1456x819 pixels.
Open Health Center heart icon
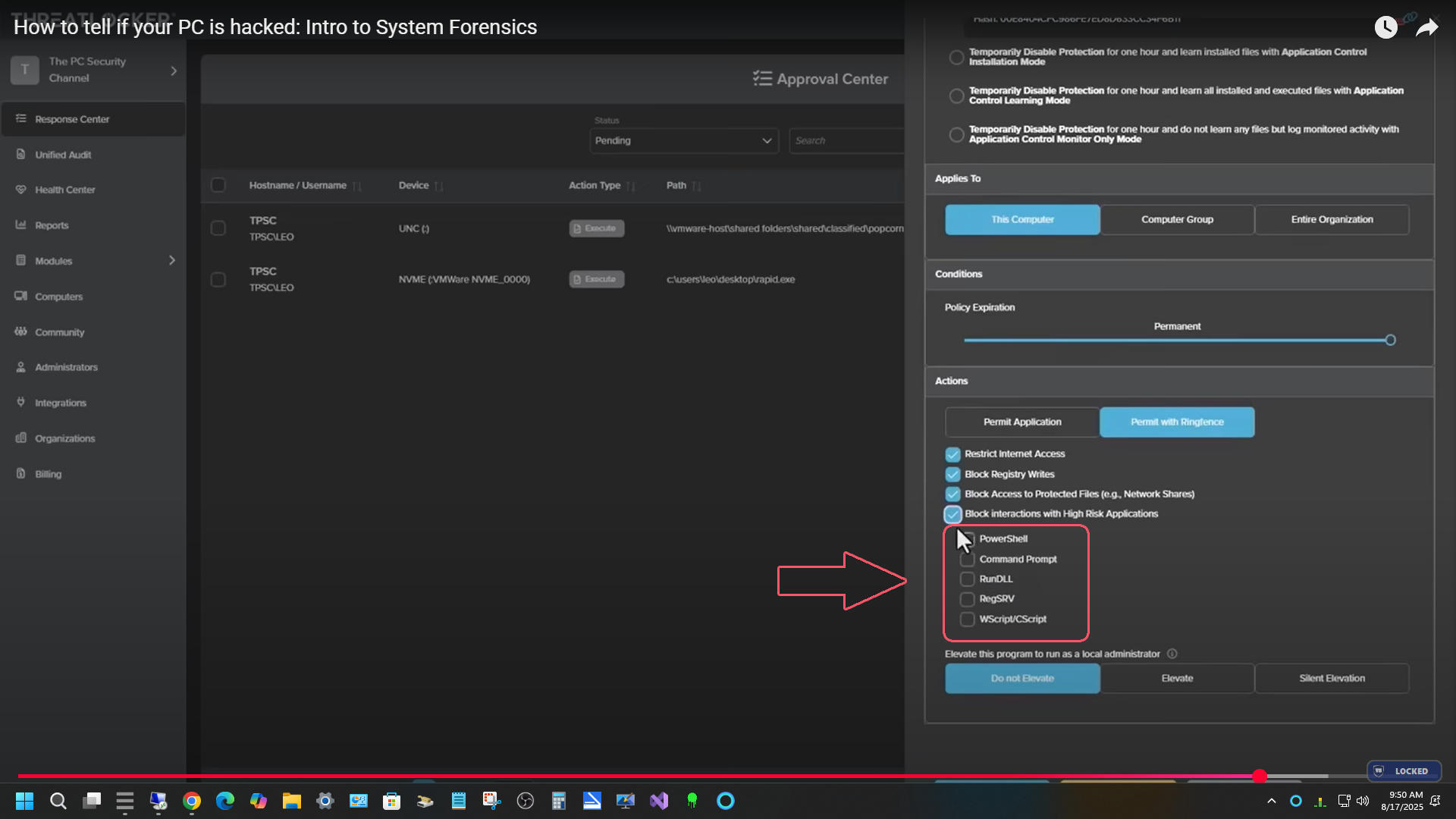click(x=21, y=190)
